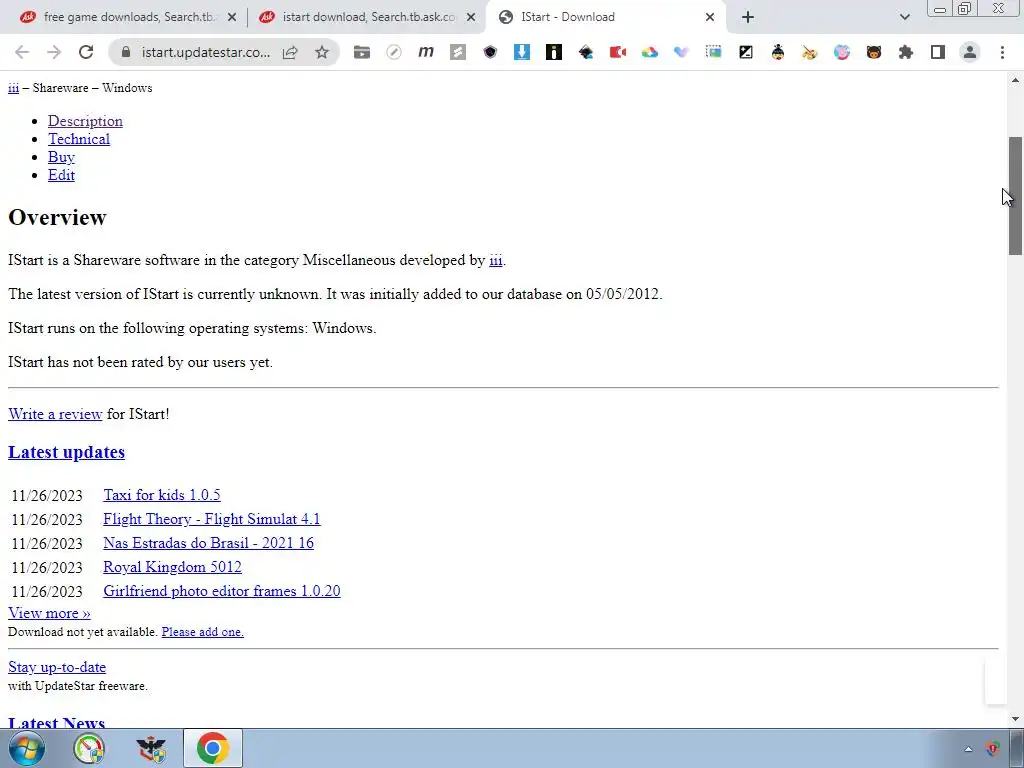Image resolution: width=1024 pixels, height=768 pixels.
Task: Open a new browser tab
Action: 748,17
